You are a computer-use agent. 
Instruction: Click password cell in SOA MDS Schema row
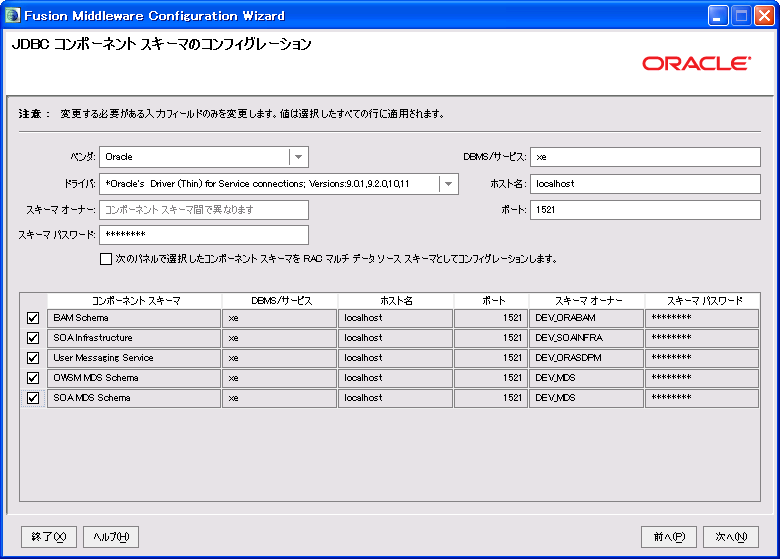702,398
